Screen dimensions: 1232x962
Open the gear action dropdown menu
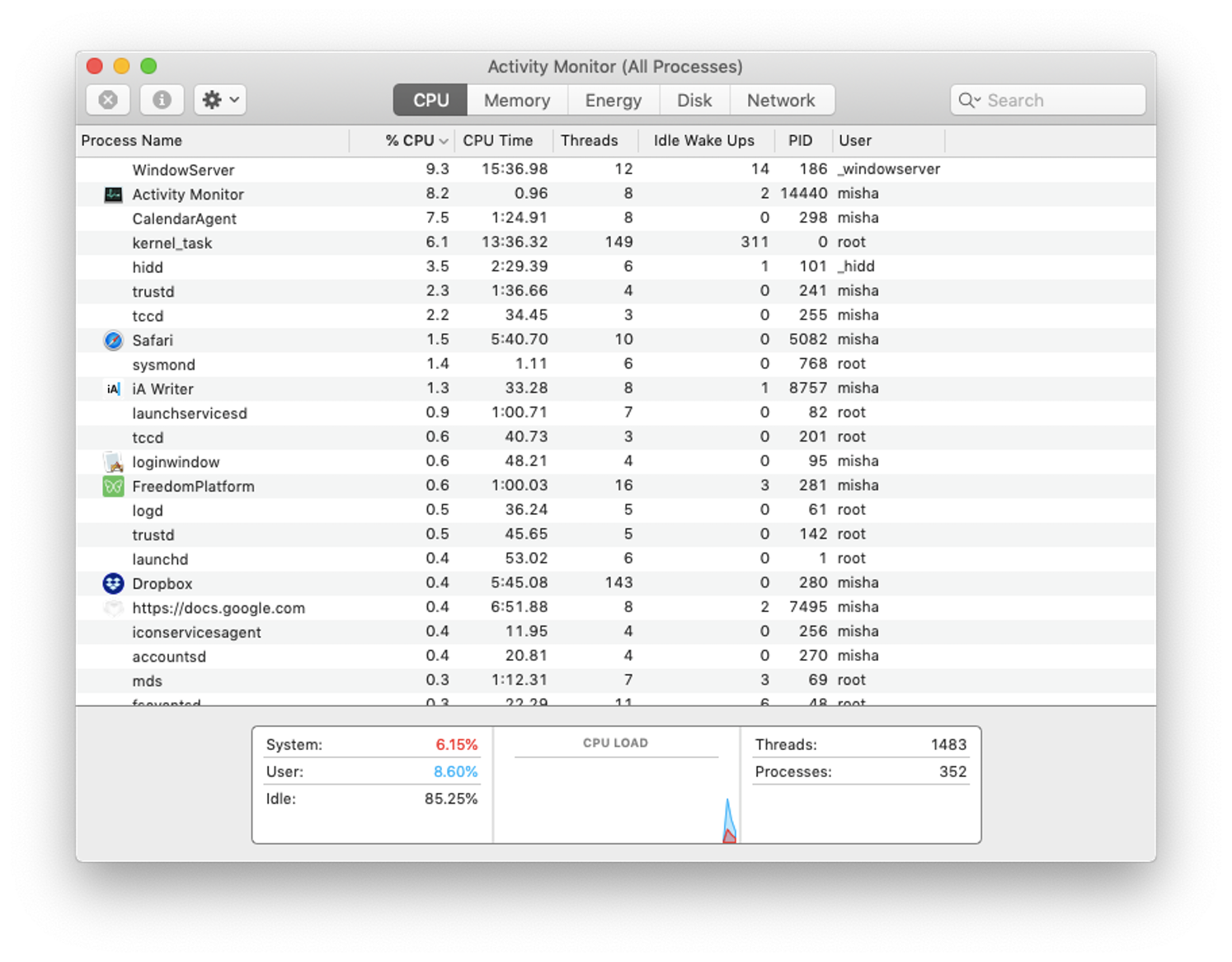(x=220, y=100)
